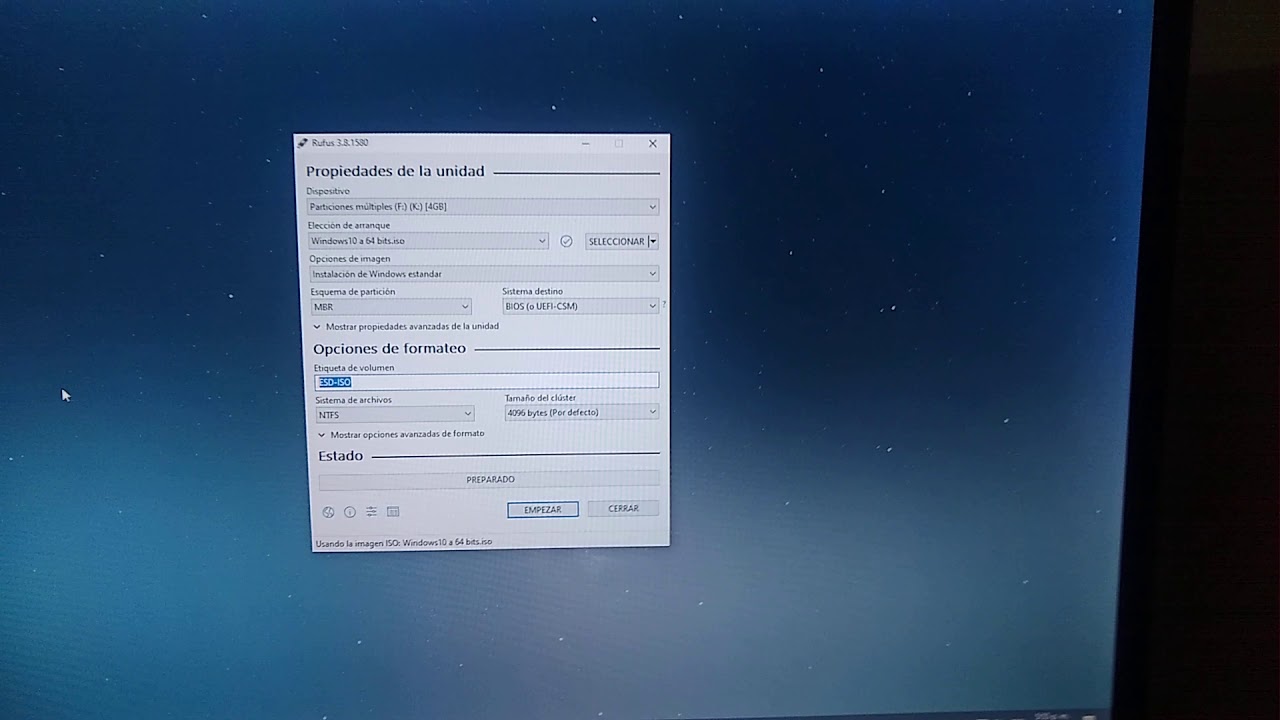Click the CERRAR button
Image resolution: width=1280 pixels, height=720 pixels.
(x=623, y=509)
